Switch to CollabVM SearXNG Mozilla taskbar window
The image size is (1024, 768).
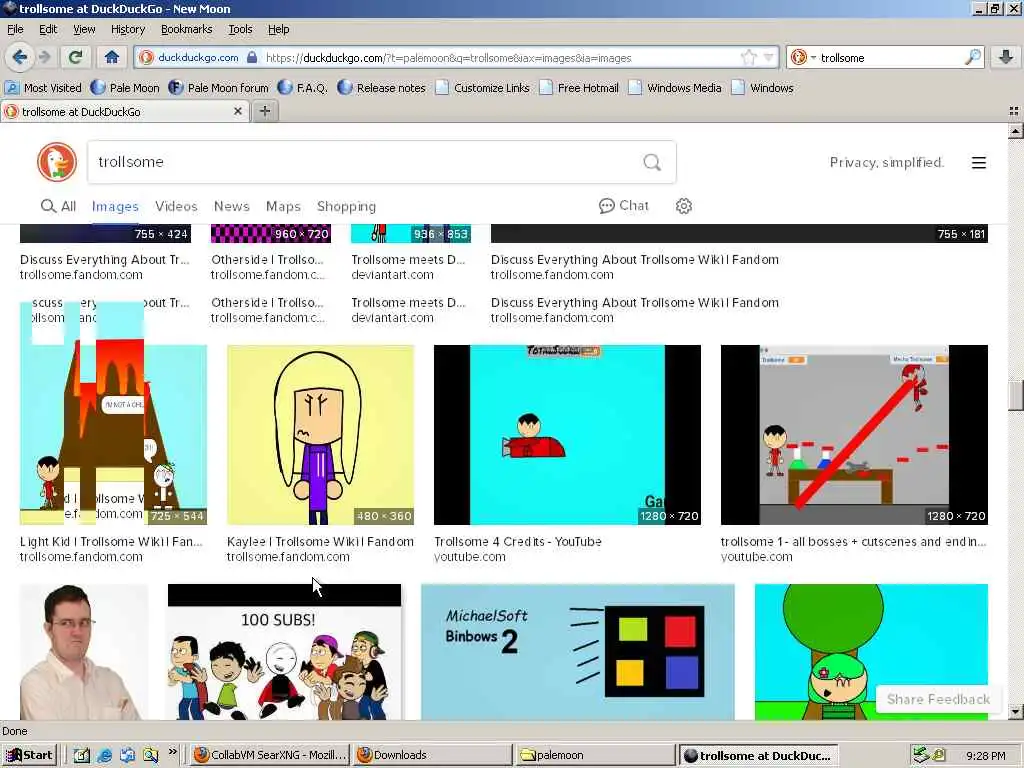(x=270, y=755)
